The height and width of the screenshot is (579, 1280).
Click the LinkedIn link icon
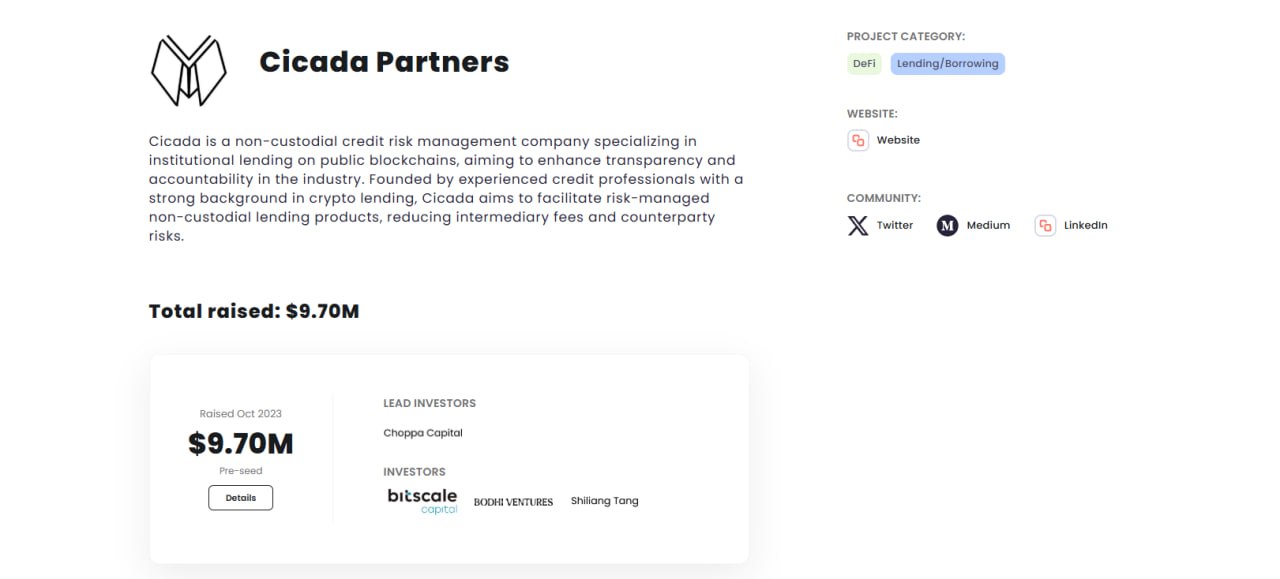click(1045, 225)
